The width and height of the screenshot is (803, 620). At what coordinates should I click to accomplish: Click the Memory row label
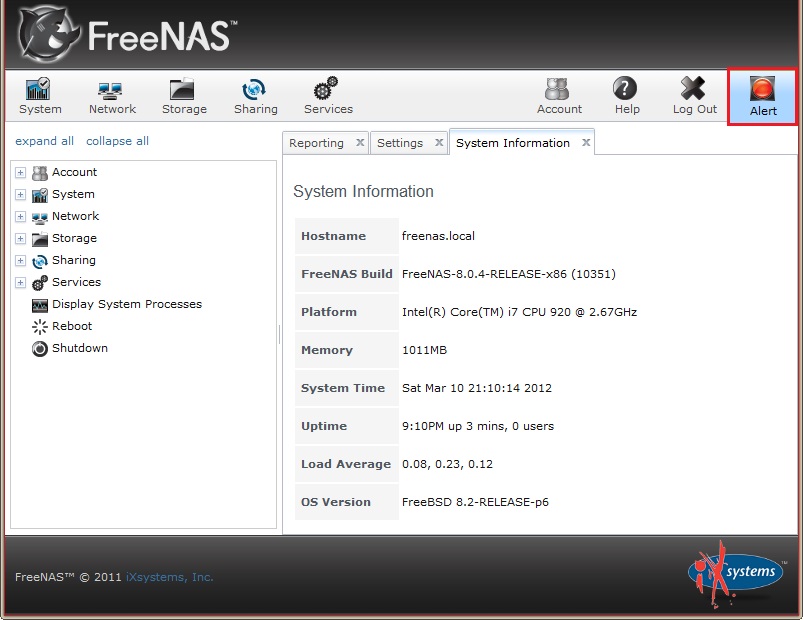click(327, 350)
